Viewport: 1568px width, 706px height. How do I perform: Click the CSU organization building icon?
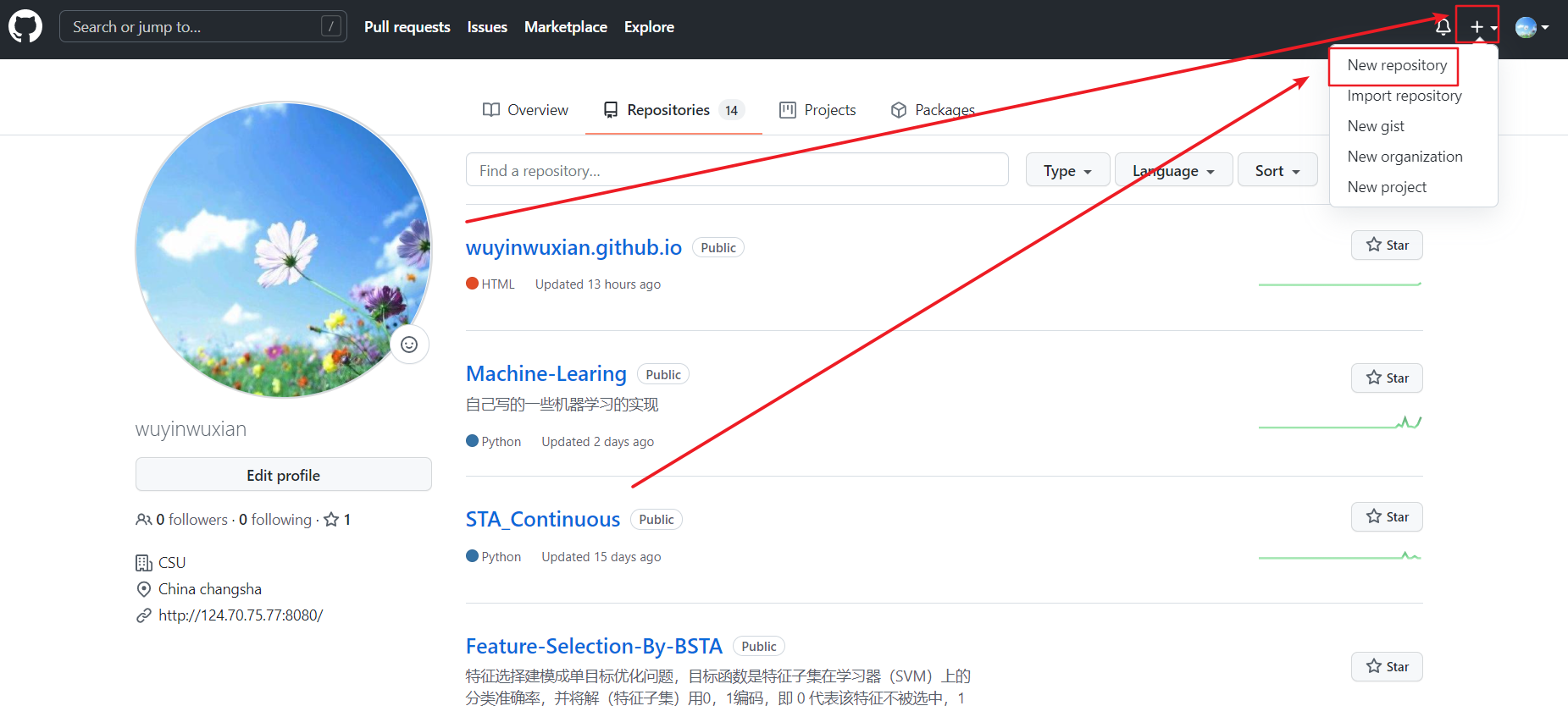[x=144, y=563]
